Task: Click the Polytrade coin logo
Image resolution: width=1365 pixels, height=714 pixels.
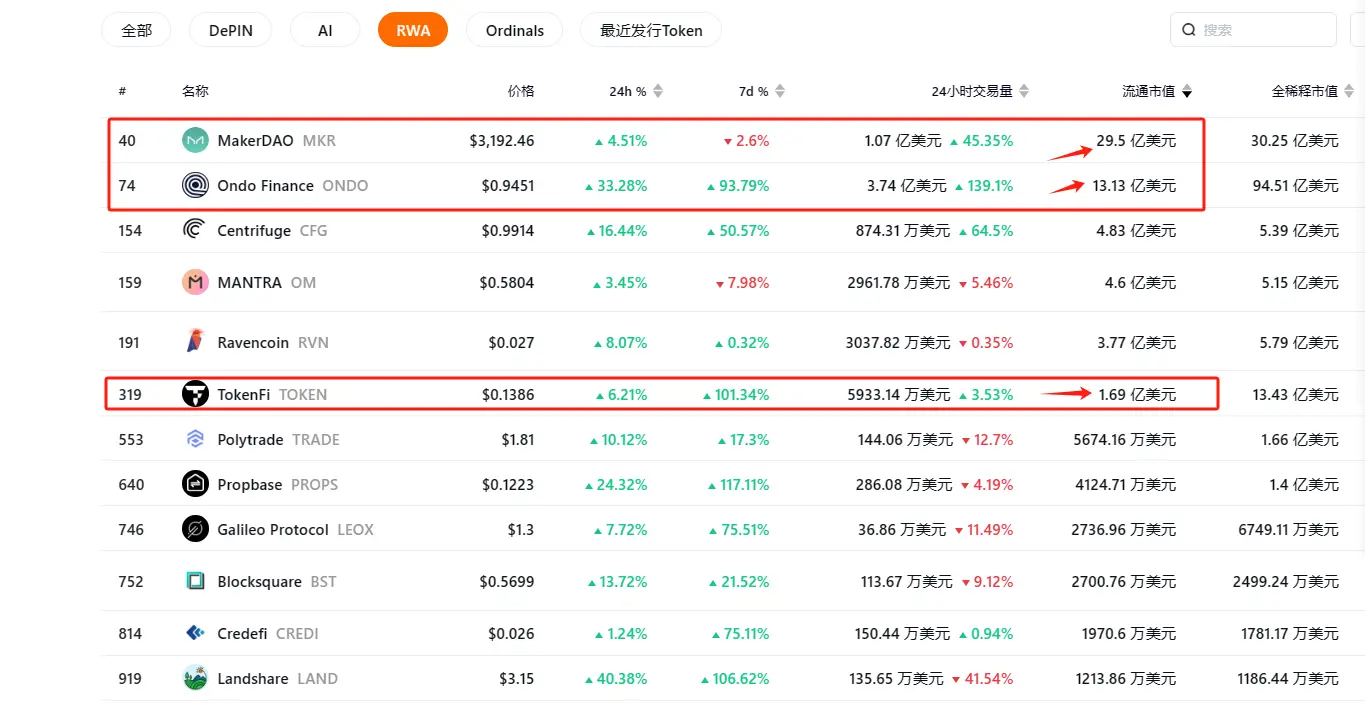Action: coord(195,439)
